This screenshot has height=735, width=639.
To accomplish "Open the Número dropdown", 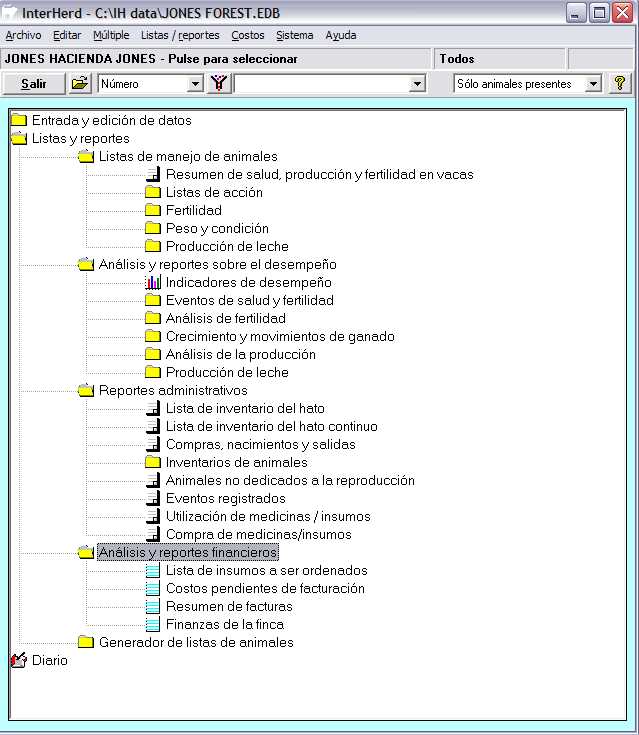I will 194,84.
